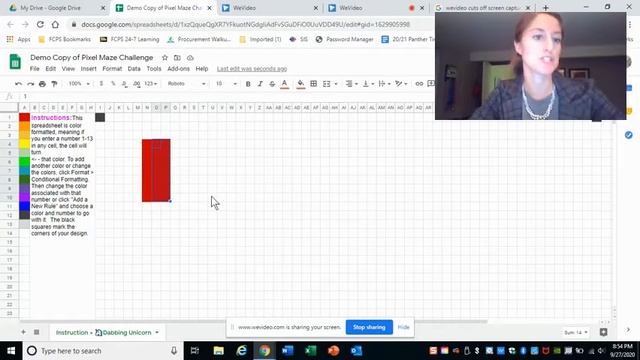Select the Paint format tool

tap(54, 84)
